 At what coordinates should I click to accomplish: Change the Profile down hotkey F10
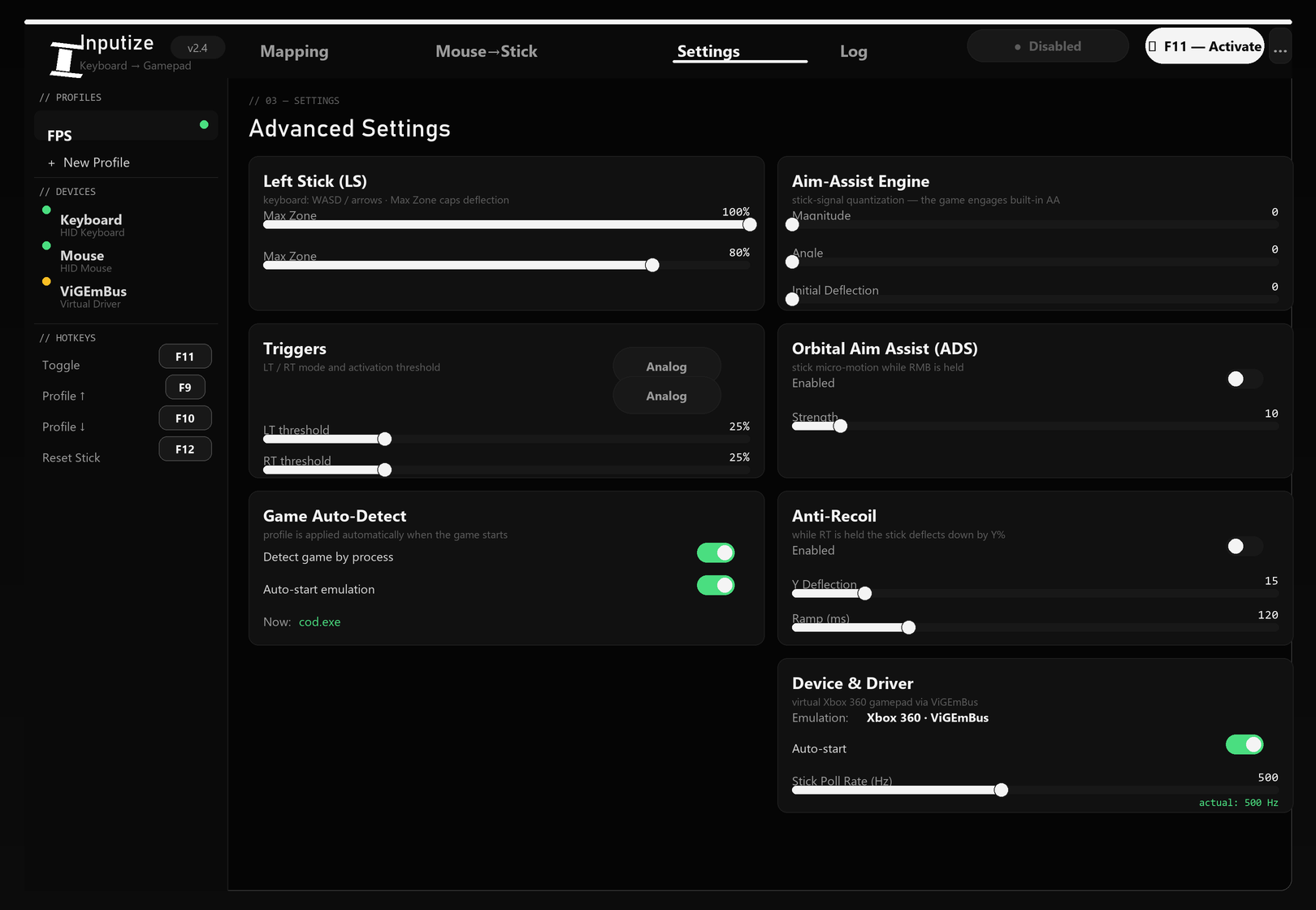click(x=185, y=418)
